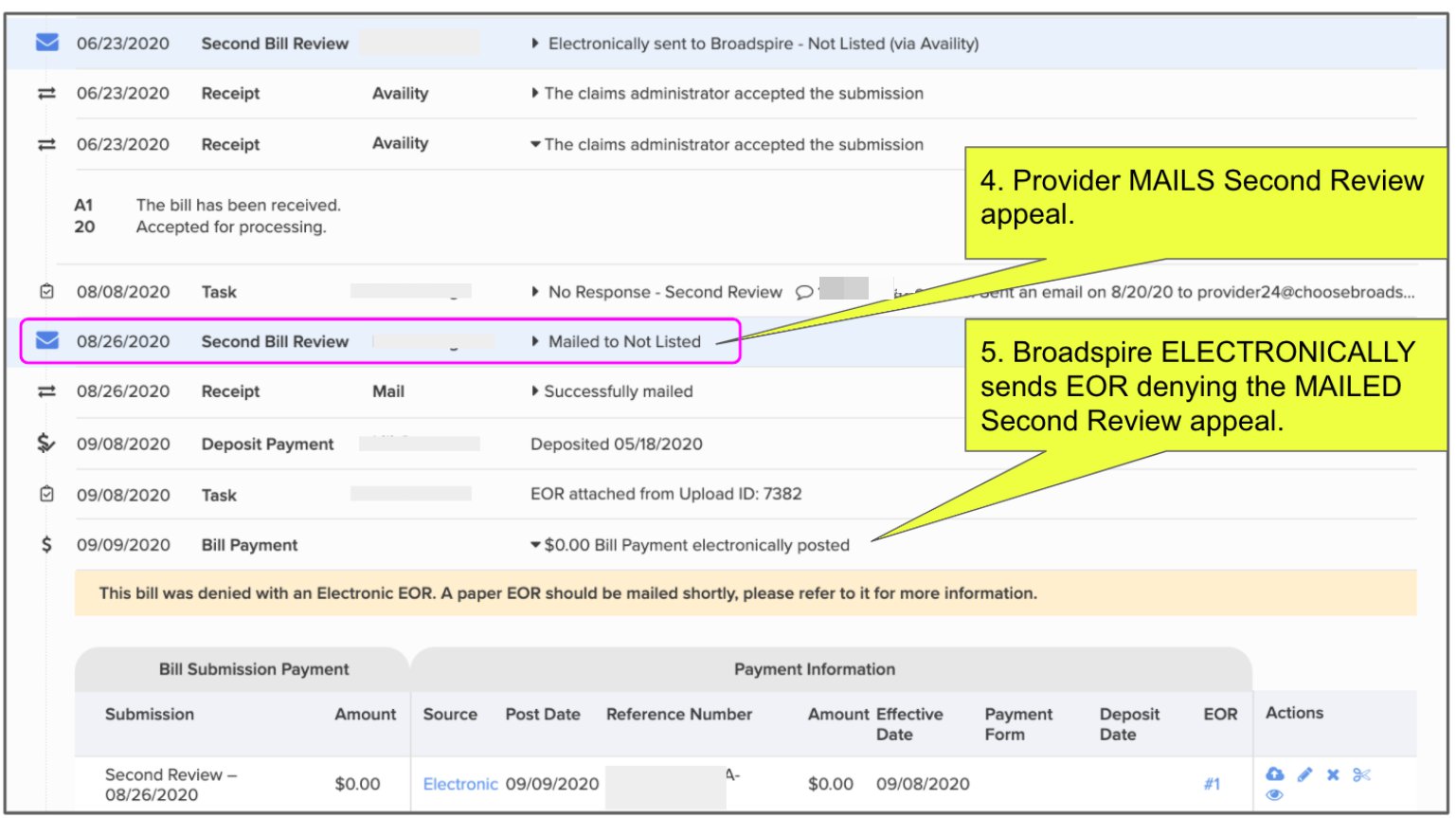1456x818 pixels.
Task: Click the cloud upload icon in Actions
Action: [x=1275, y=774]
